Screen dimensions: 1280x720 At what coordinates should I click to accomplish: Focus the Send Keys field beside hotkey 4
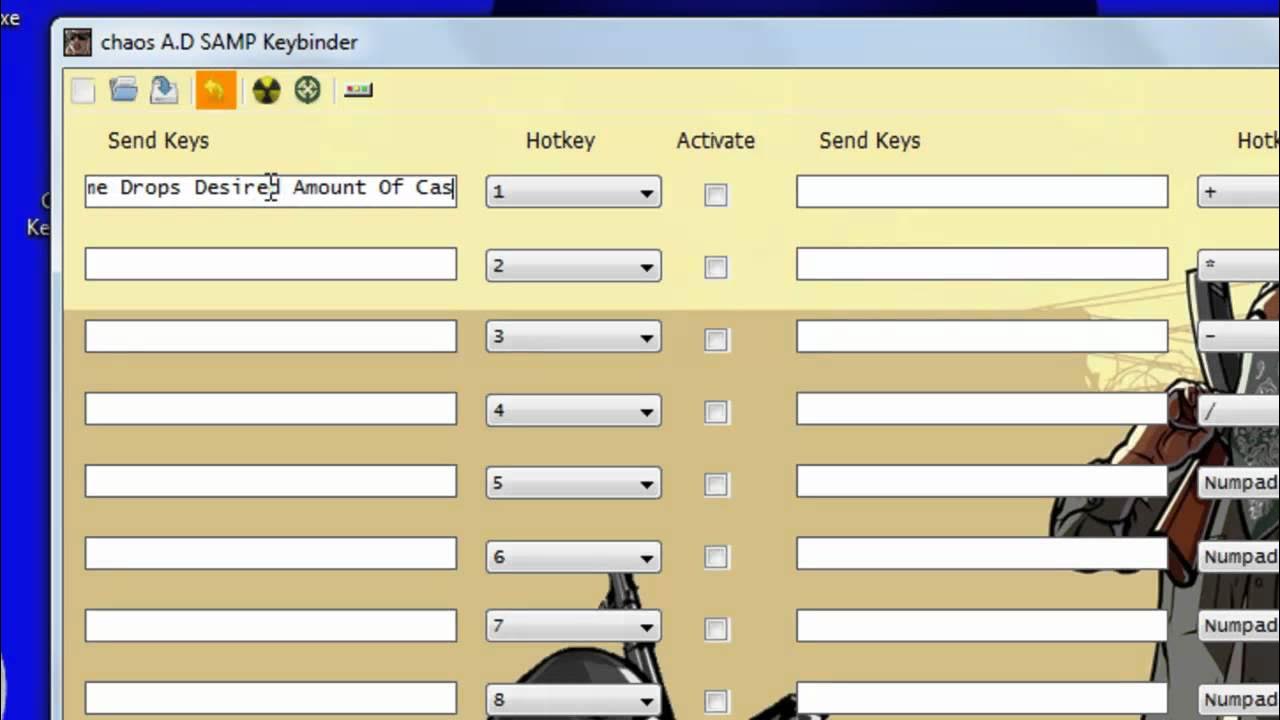271,408
